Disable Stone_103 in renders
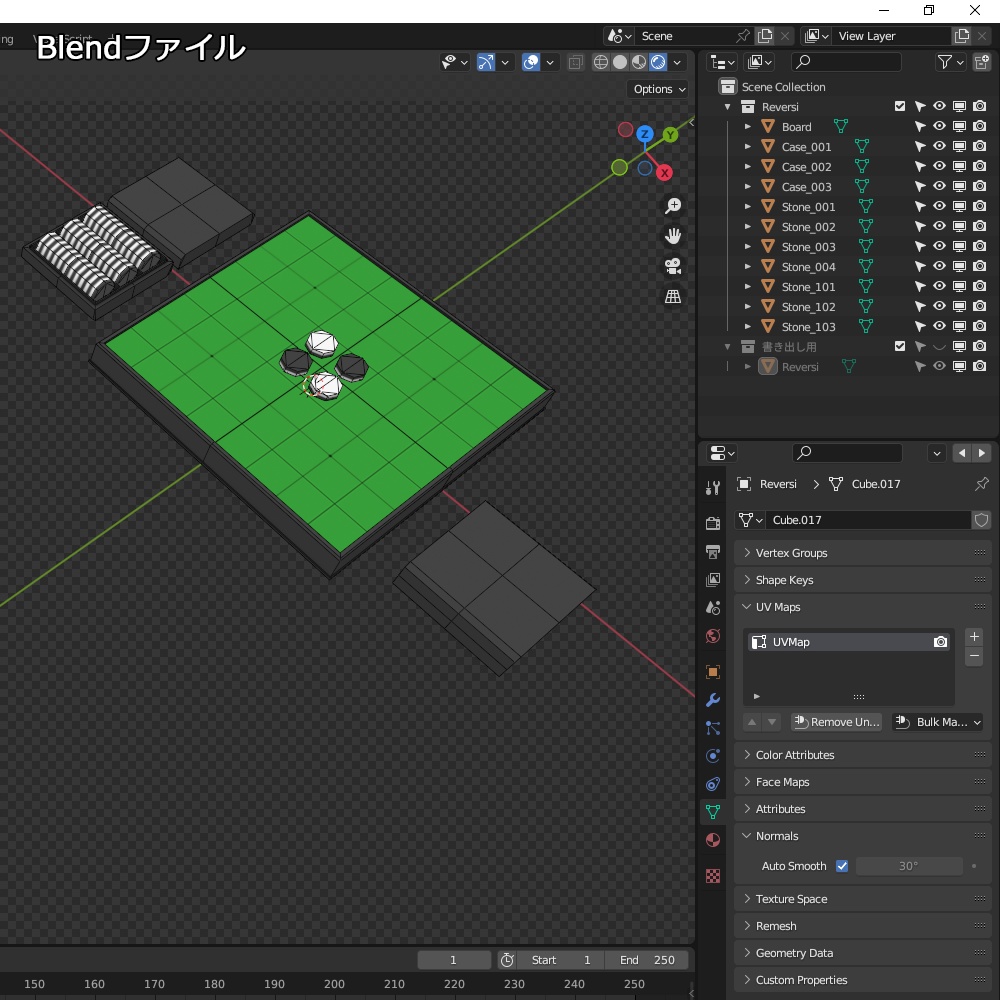 tap(980, 326)
